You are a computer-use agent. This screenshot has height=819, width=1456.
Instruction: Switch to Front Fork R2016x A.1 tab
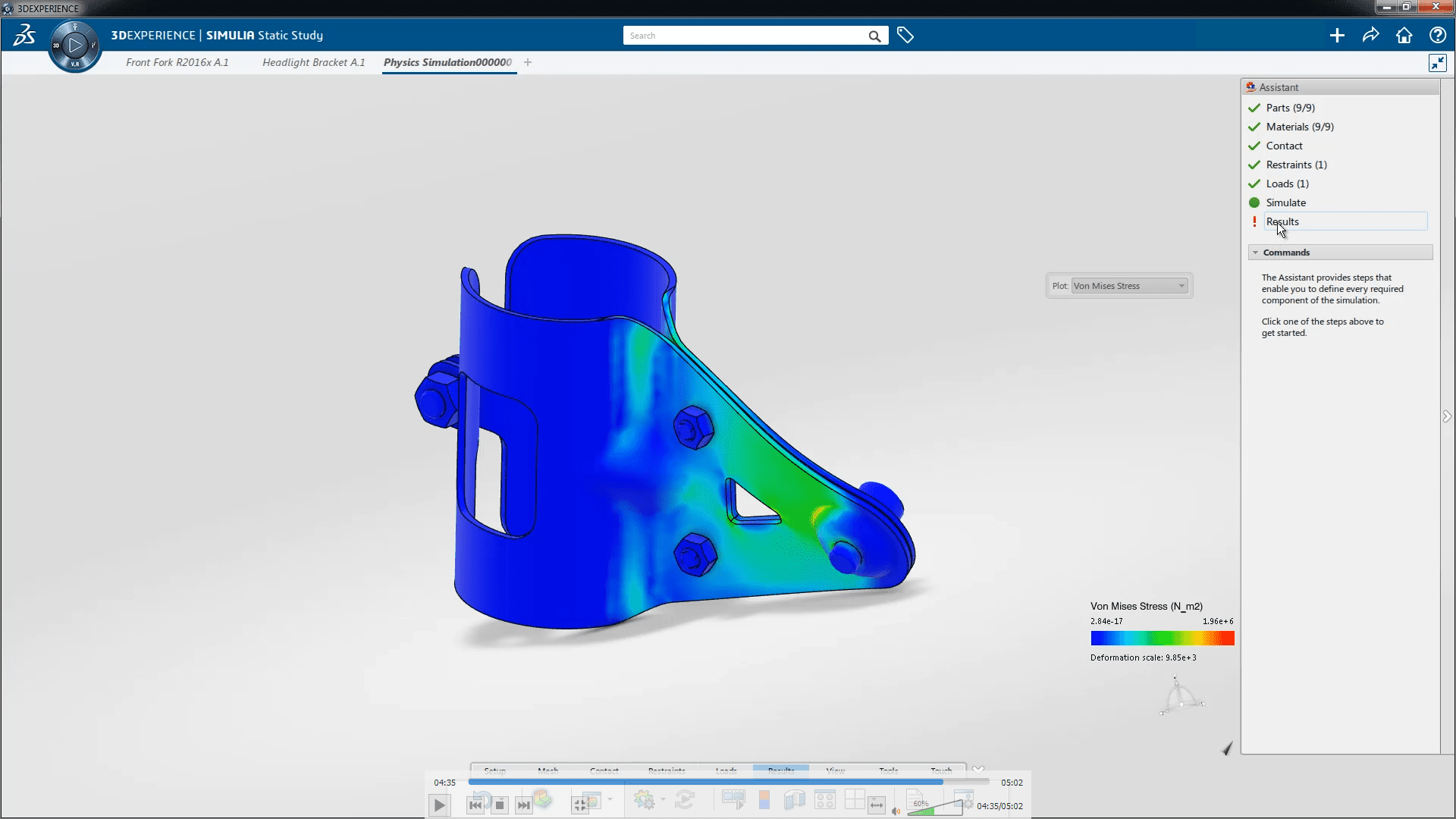click(x=177, y=62)
